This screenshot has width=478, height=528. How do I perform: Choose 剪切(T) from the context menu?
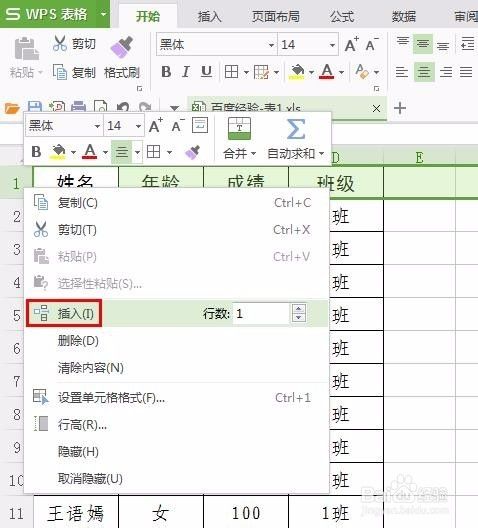176,230
